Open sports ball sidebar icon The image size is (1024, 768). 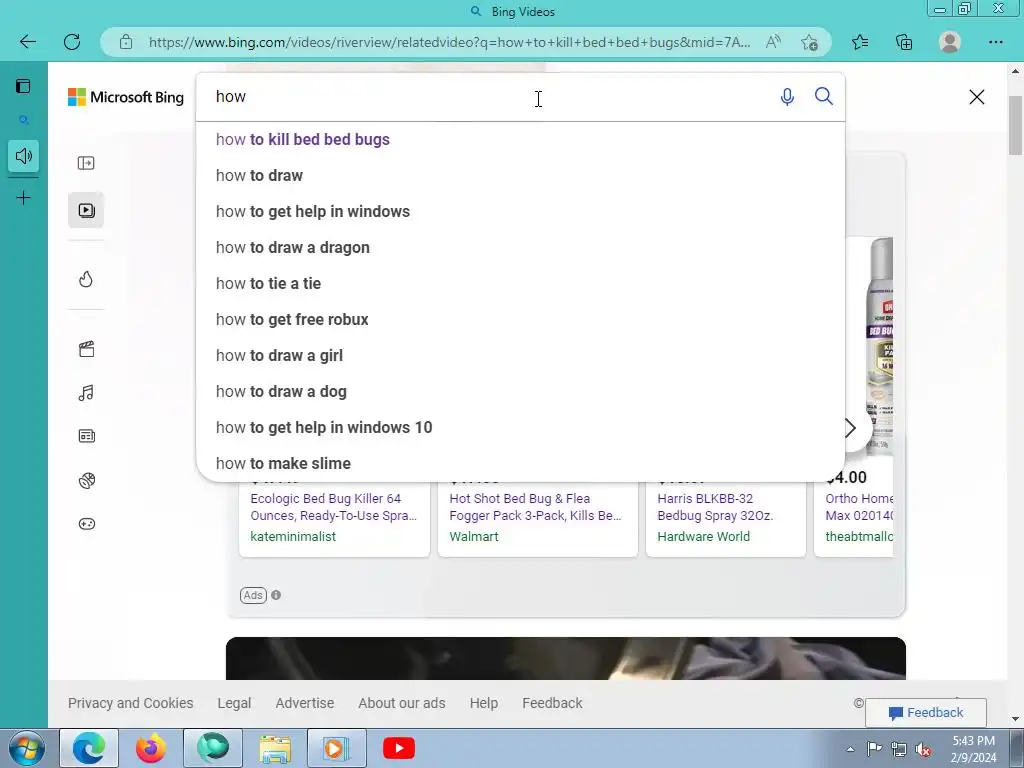[x=86, y=481]
